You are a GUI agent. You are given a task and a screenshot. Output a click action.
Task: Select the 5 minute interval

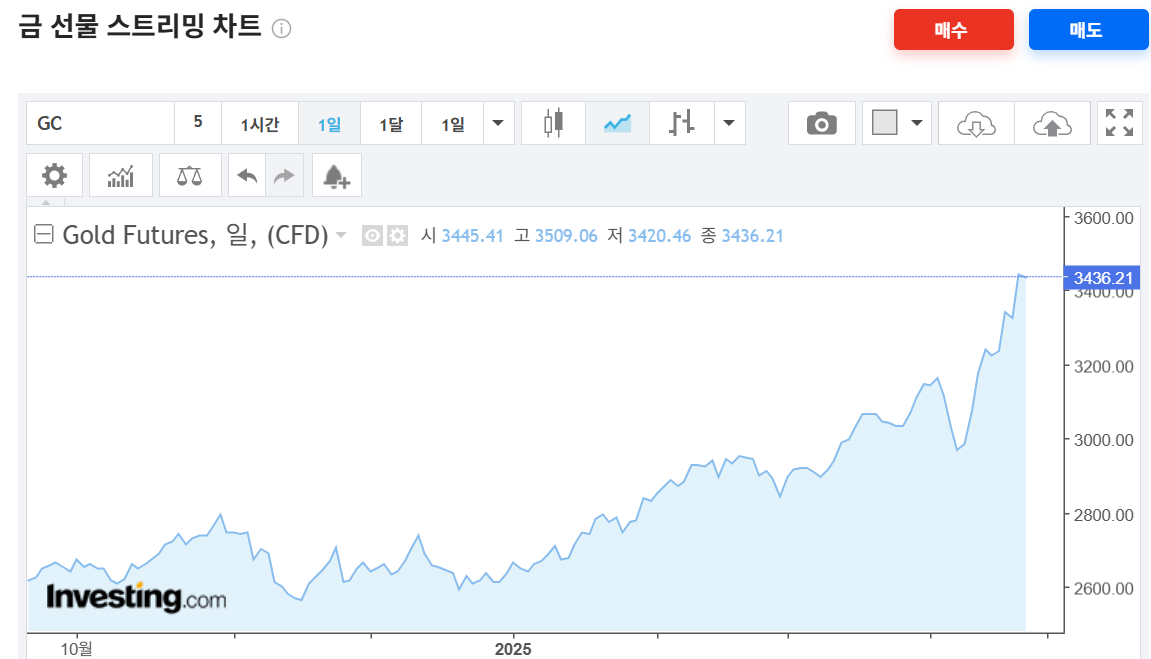[198, 123]
